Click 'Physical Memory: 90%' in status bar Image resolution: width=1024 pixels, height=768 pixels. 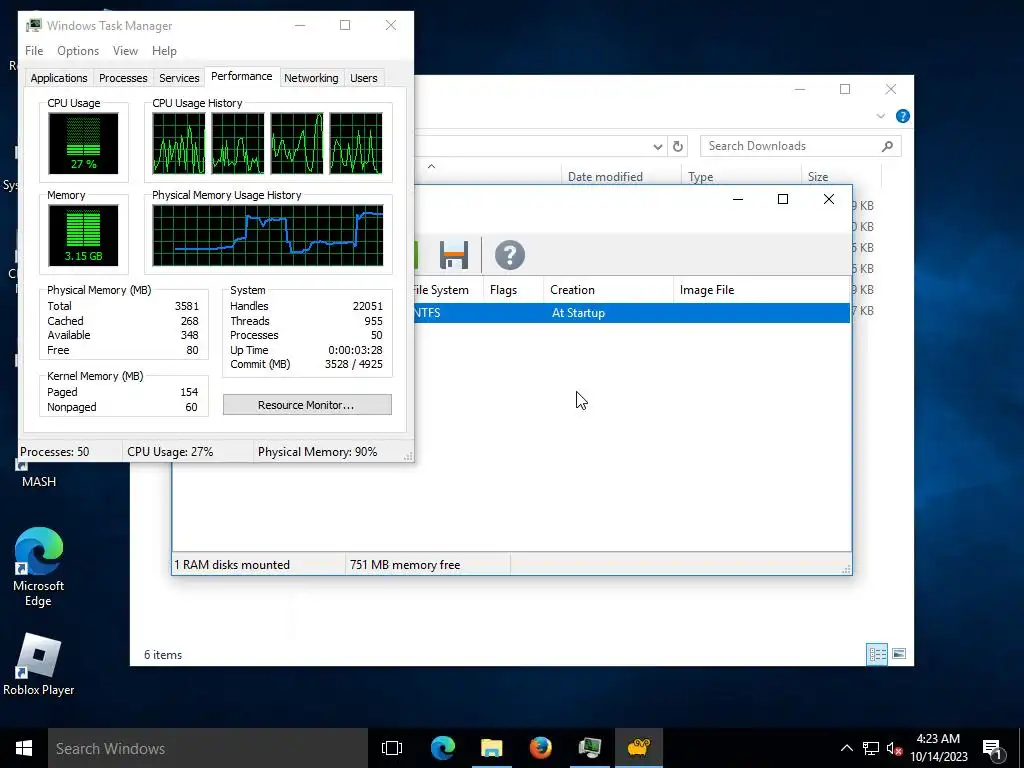(x=317, y=452)
